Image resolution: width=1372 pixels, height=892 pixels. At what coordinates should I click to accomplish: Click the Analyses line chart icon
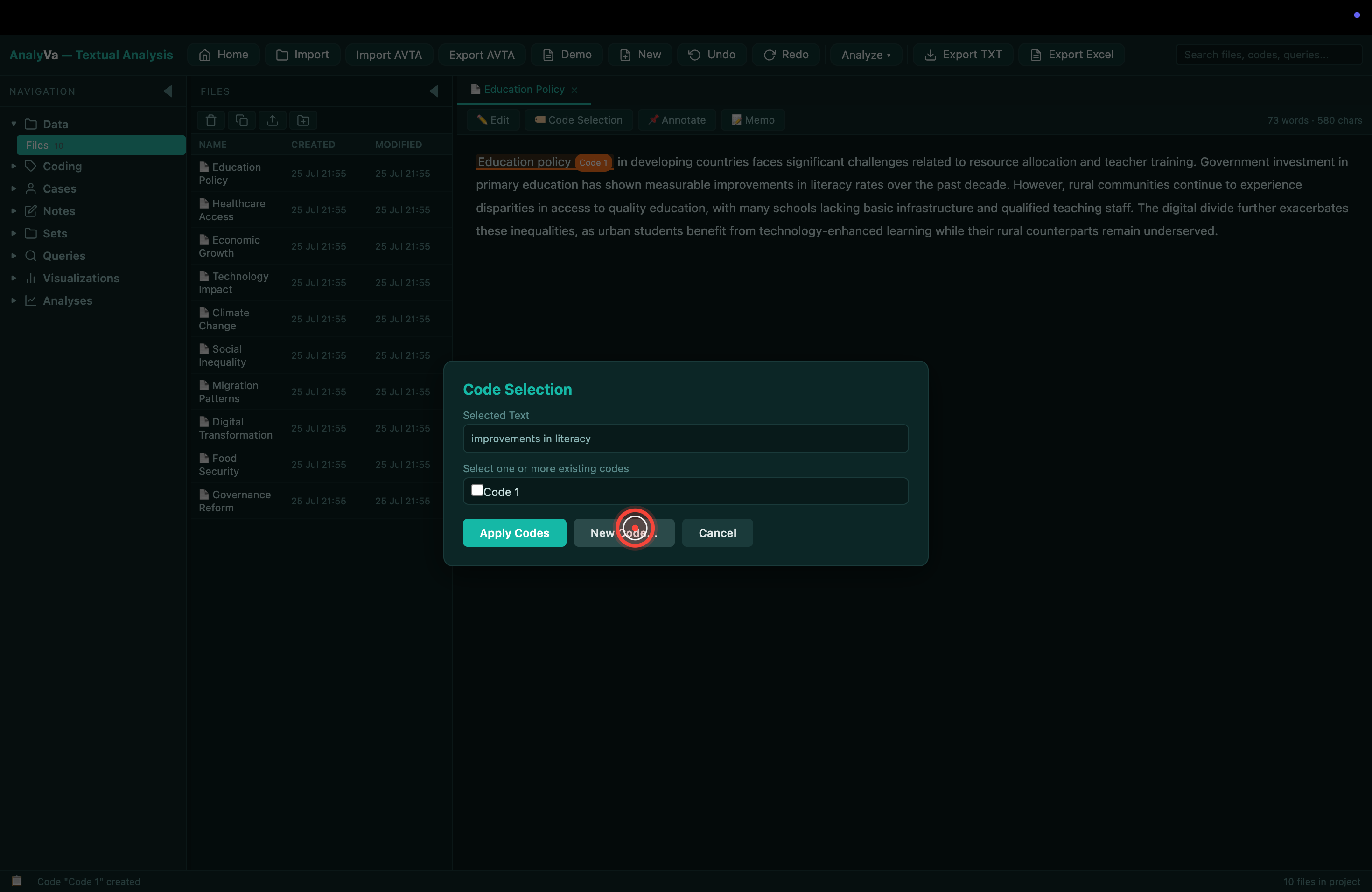(x=31, y=301)
